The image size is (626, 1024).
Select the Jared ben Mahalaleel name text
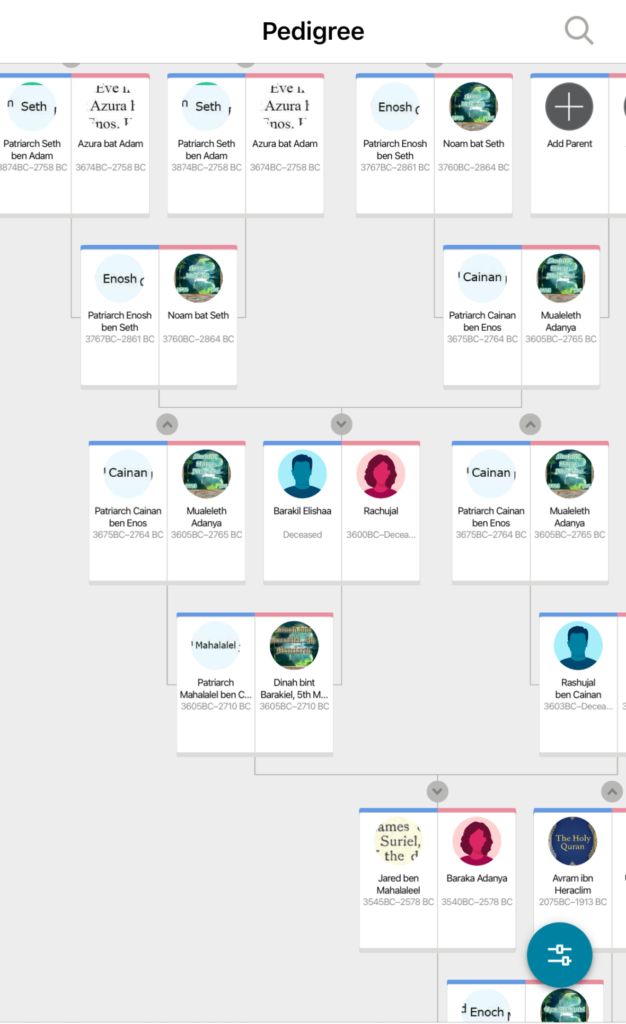398,884
